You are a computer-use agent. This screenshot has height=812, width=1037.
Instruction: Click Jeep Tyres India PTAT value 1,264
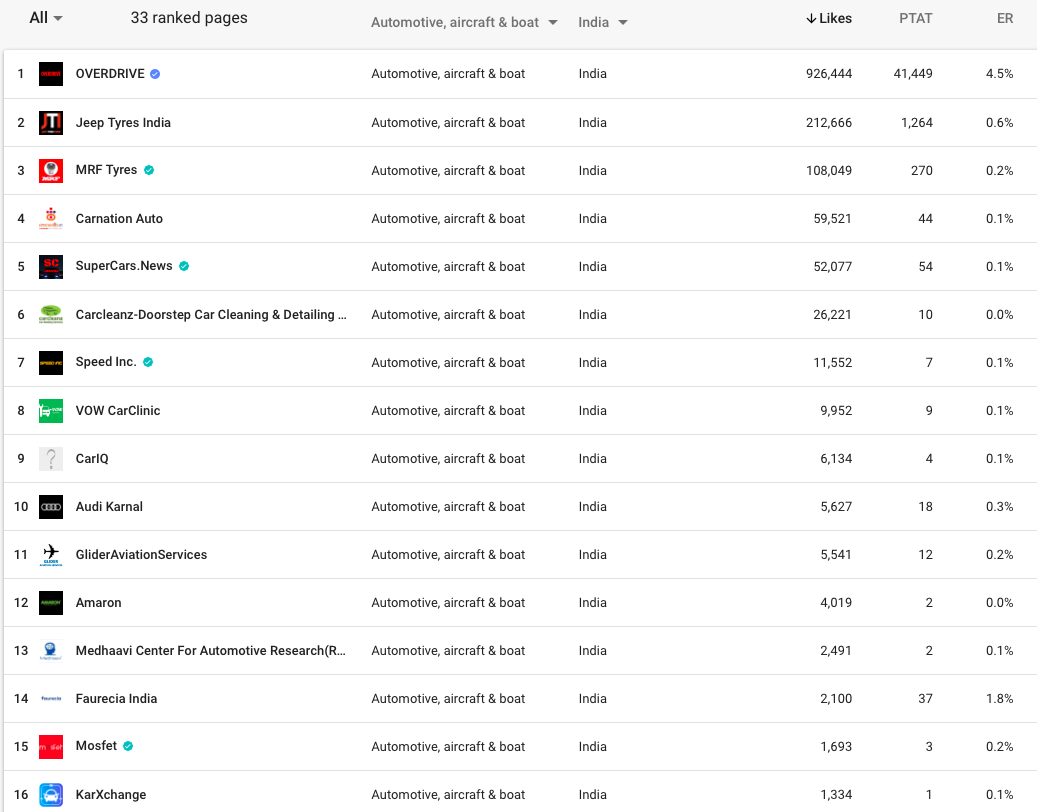917,122
